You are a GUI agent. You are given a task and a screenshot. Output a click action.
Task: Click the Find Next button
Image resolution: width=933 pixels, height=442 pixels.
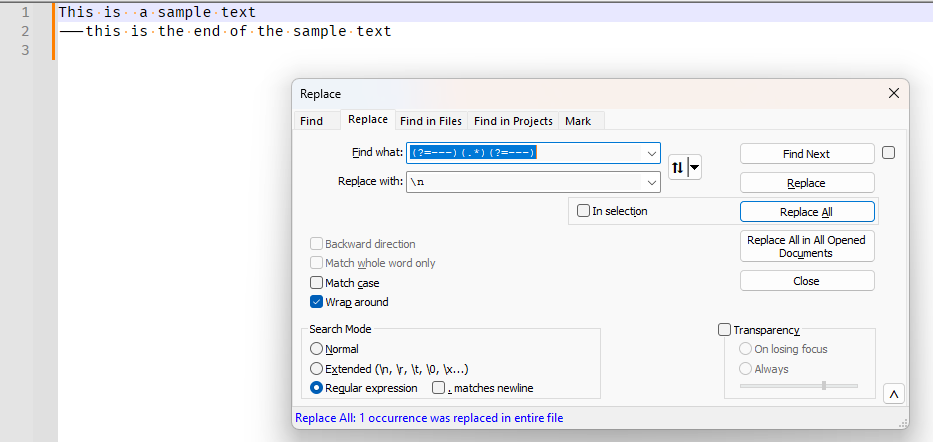pos(806,154)
